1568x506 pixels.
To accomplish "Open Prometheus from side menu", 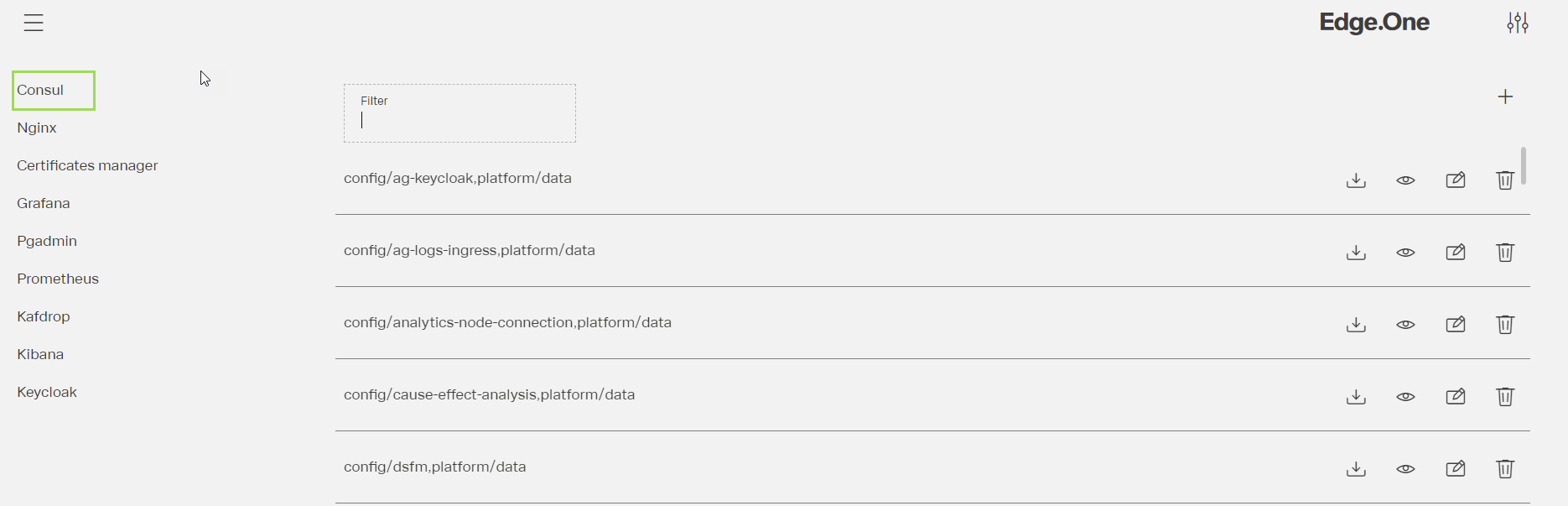I will pyautogui.click(x=58, y=279).
